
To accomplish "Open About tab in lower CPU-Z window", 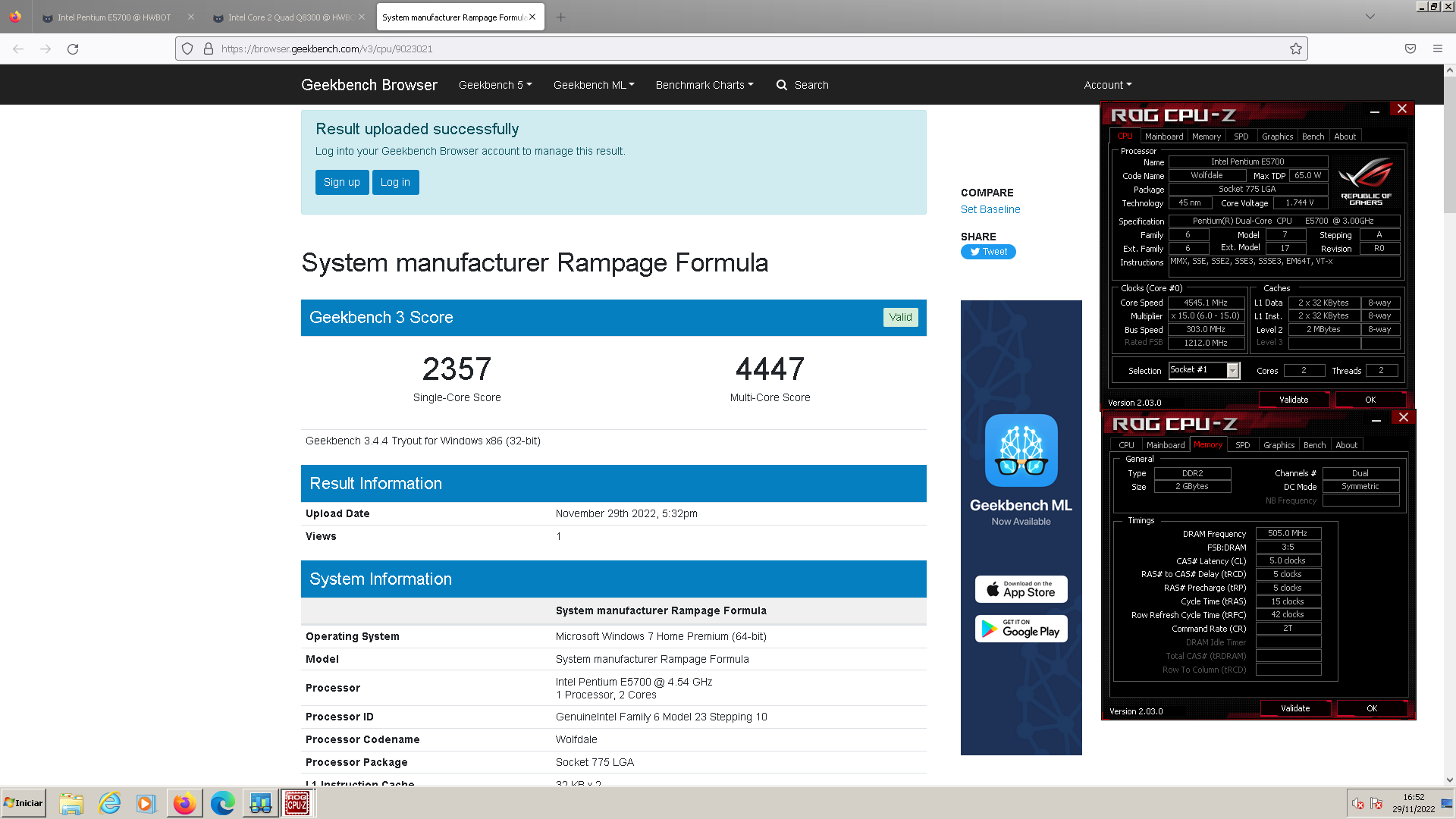I will (1347, 445).
